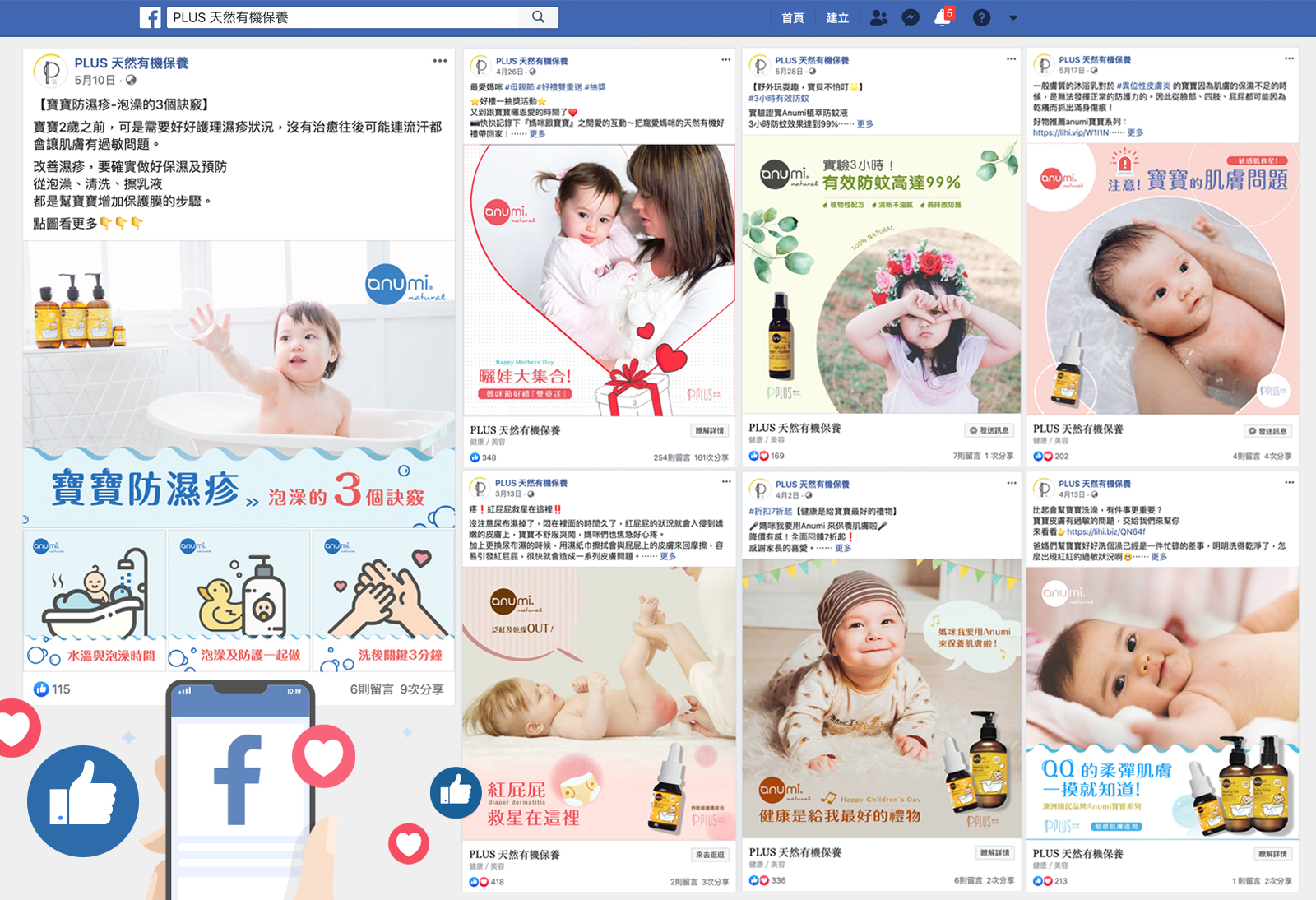Click the PLUS page avatar on 5月10日 post
Image resolution: width=1316 pixels, height=900 pixels.
50,72
